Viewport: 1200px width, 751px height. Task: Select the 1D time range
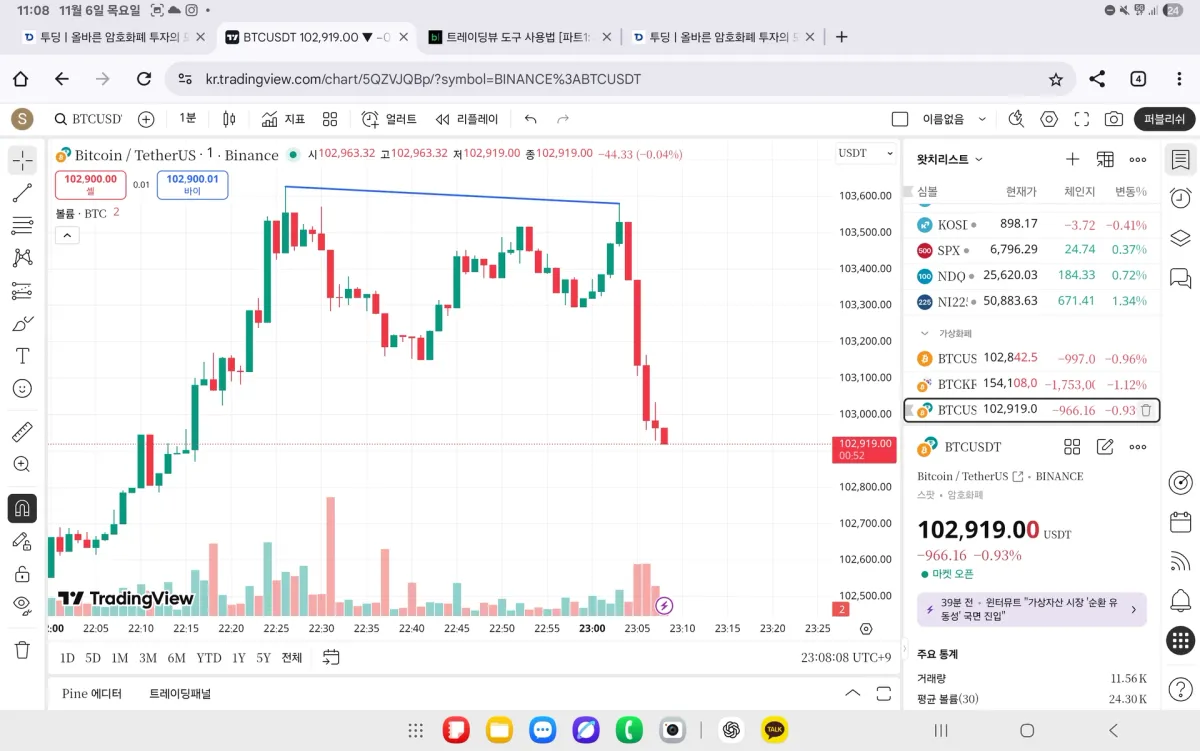click(x=67, y=657)
